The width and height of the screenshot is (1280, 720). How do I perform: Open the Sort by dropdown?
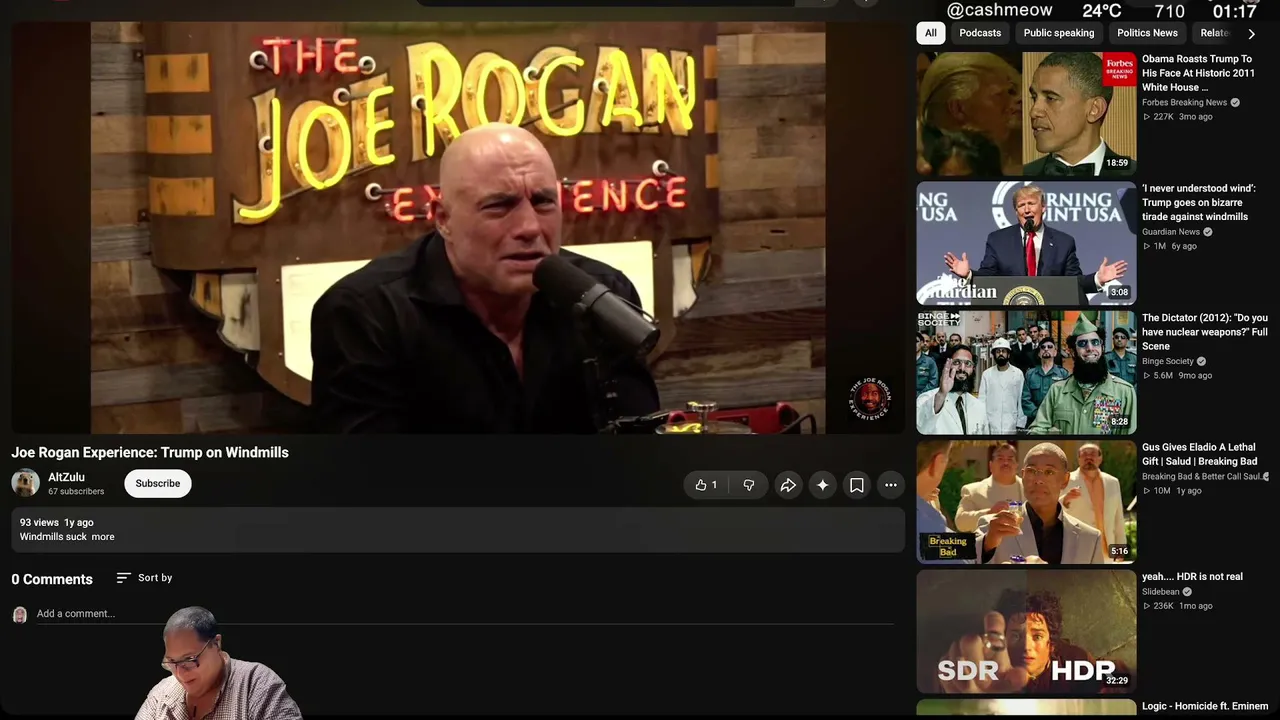click(145, 578)
